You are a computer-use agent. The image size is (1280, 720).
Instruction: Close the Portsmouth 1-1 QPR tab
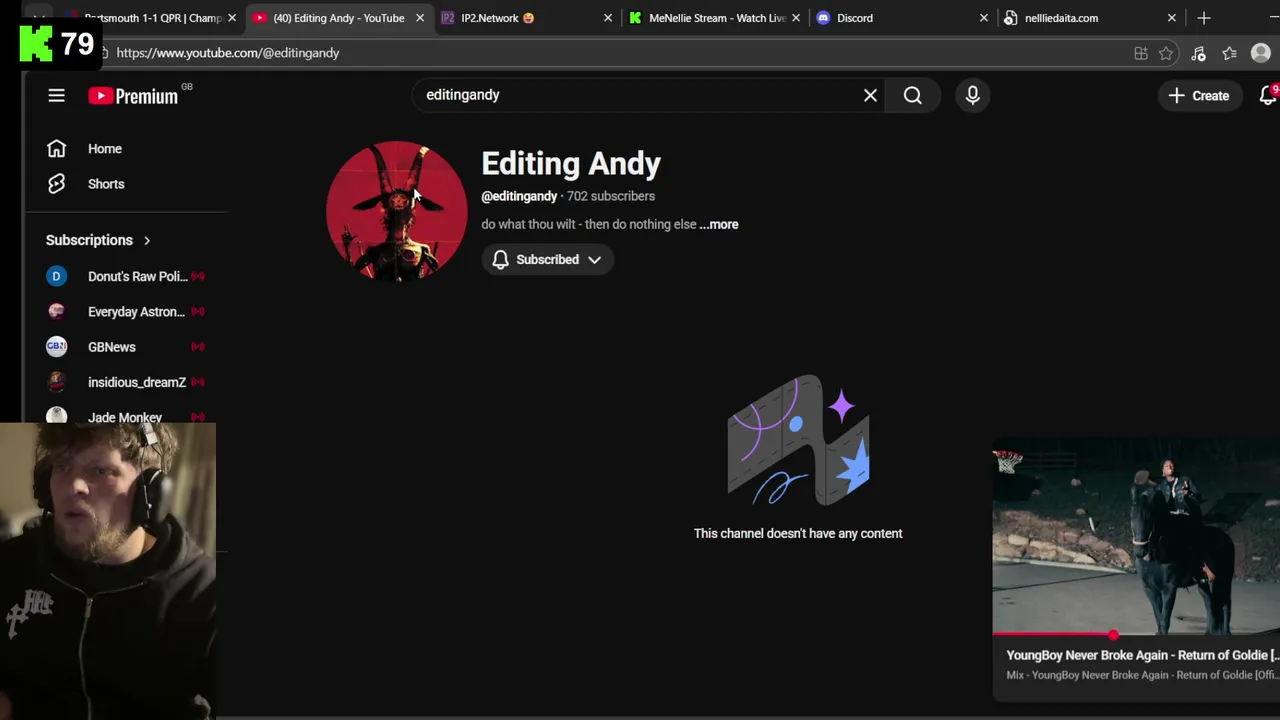pos(232,18)
